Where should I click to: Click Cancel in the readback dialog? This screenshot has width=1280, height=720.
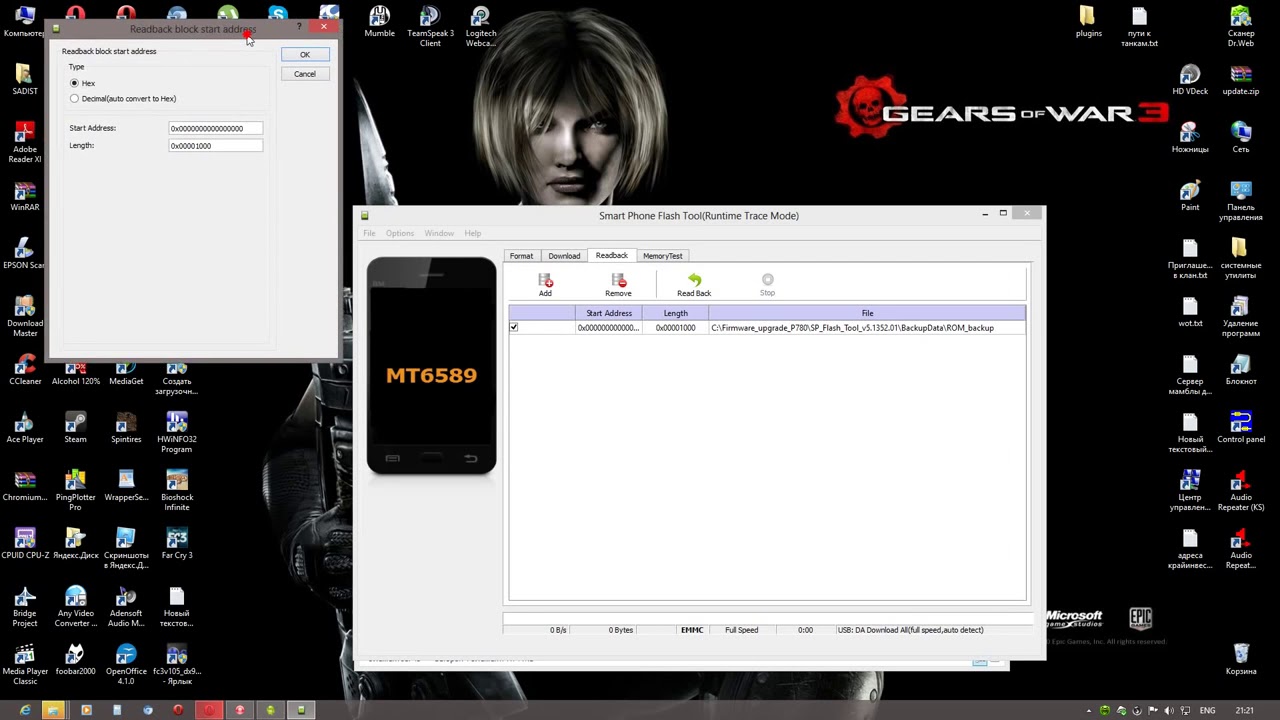click(x=305, y=74)
